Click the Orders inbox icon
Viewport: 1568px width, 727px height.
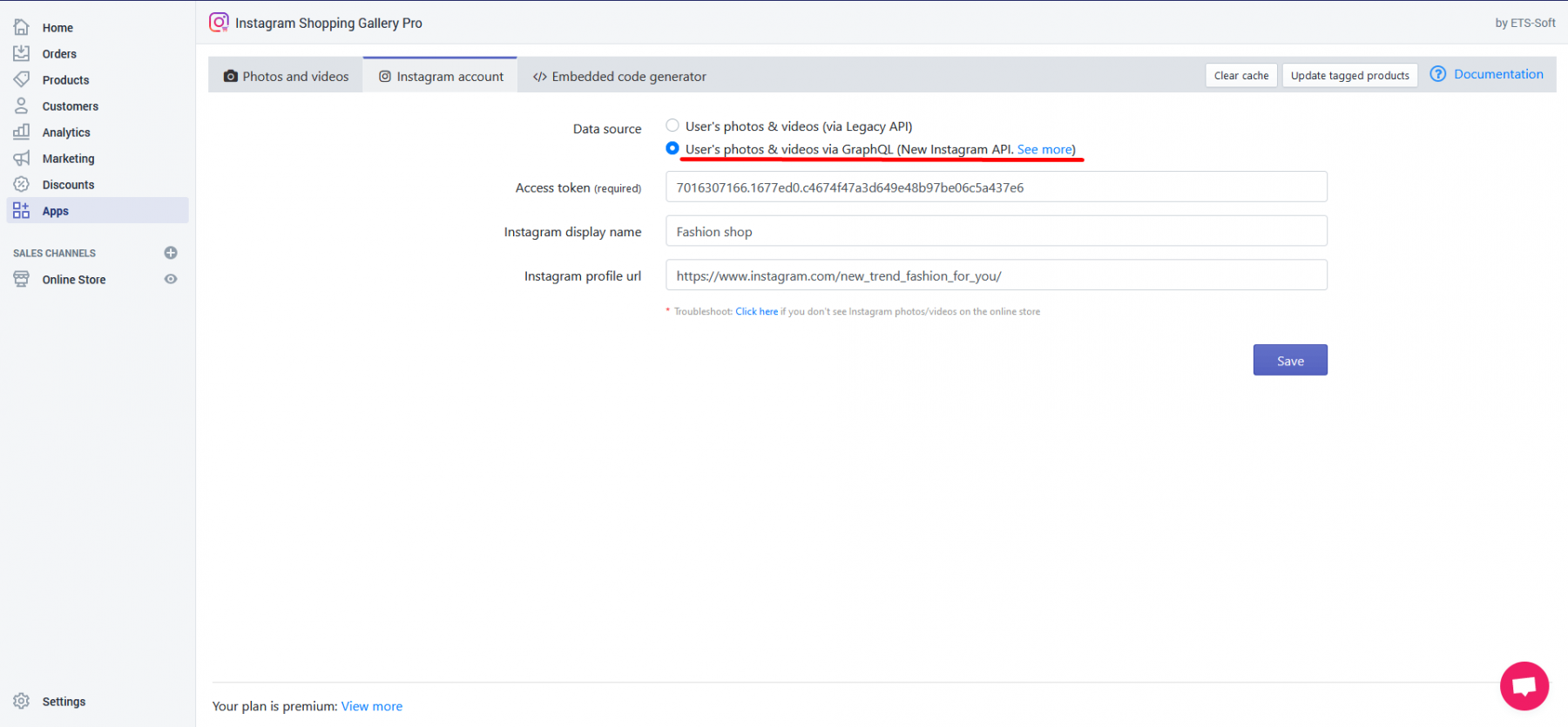[22, 53]
